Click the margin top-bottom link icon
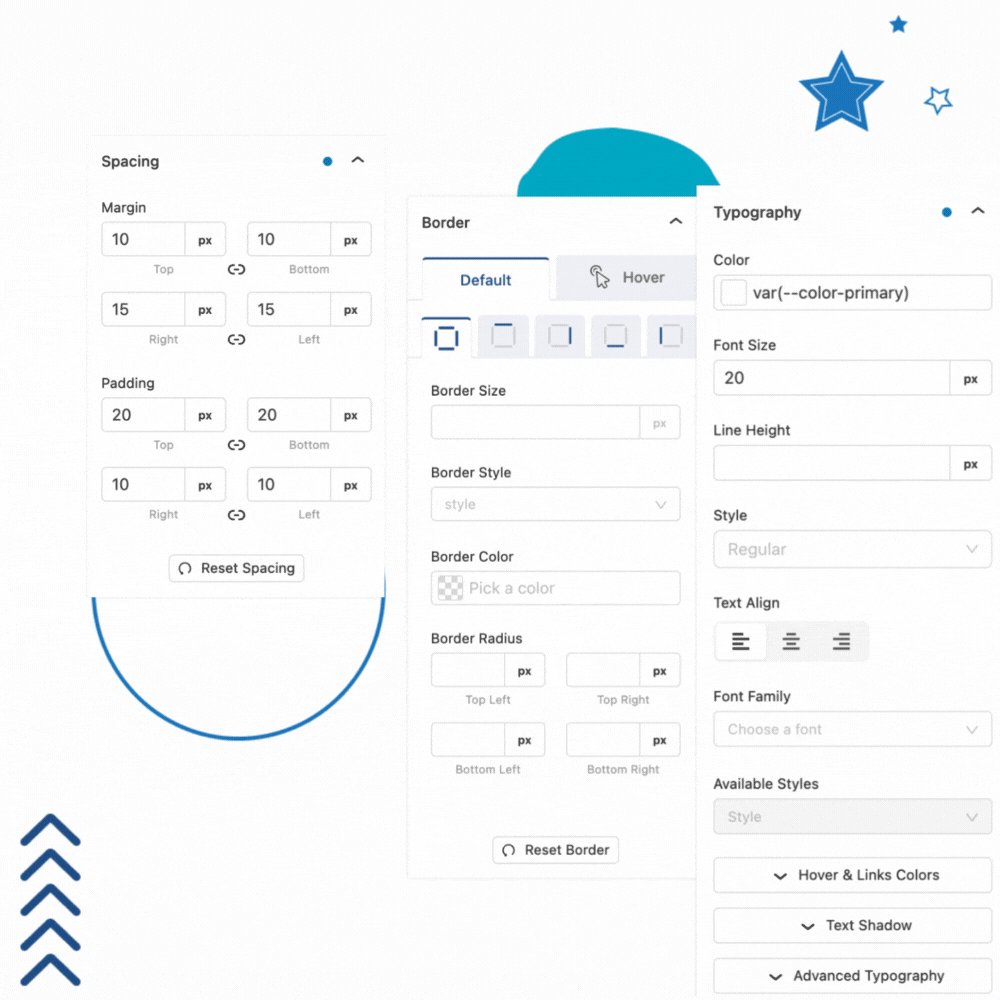The height and width of the screenshot is (1000, 1000). point(236,269)
